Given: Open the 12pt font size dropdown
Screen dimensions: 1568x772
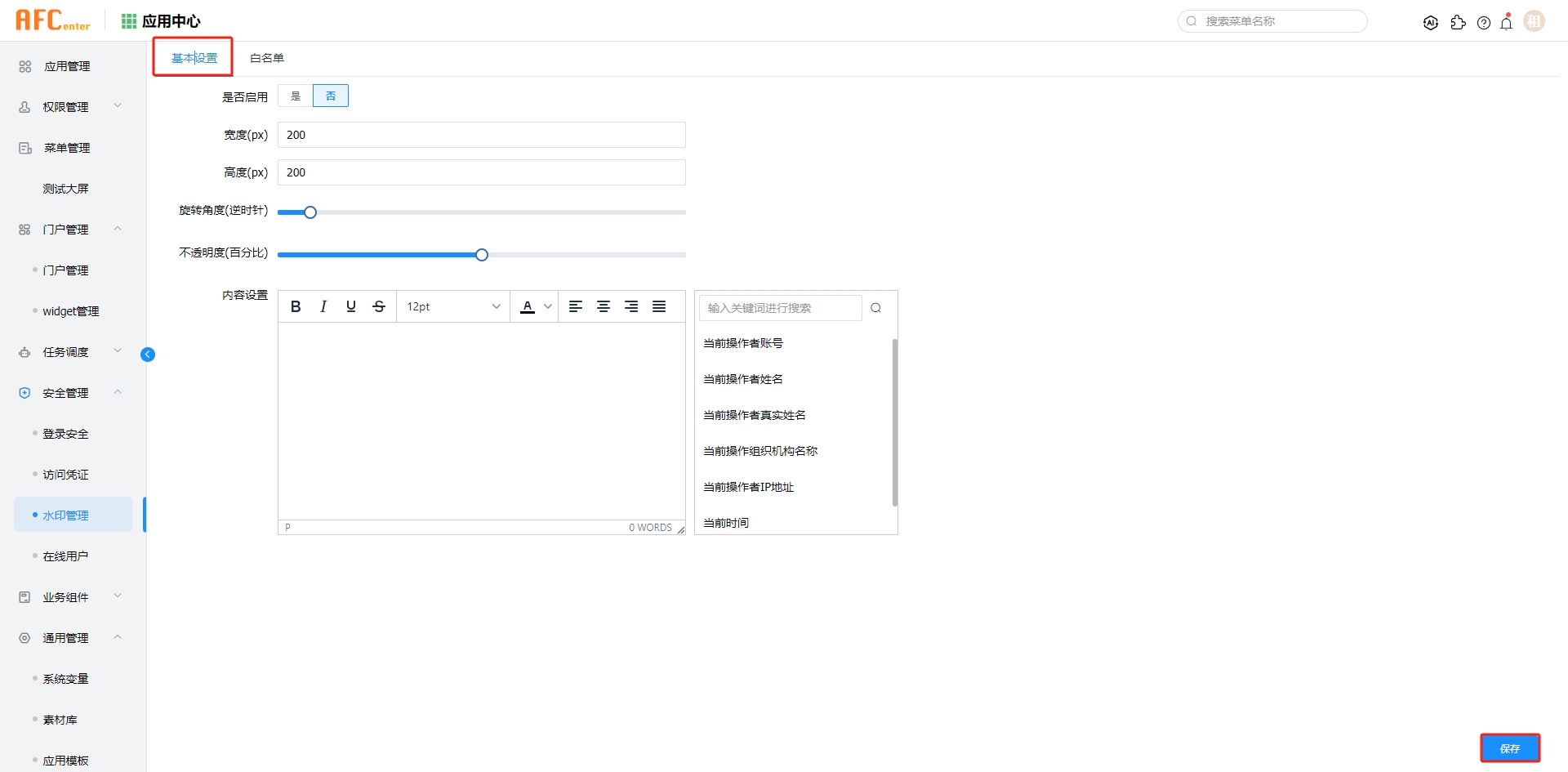Looking at the screenshot, I should pyautogui.click(x=453, y=306).
